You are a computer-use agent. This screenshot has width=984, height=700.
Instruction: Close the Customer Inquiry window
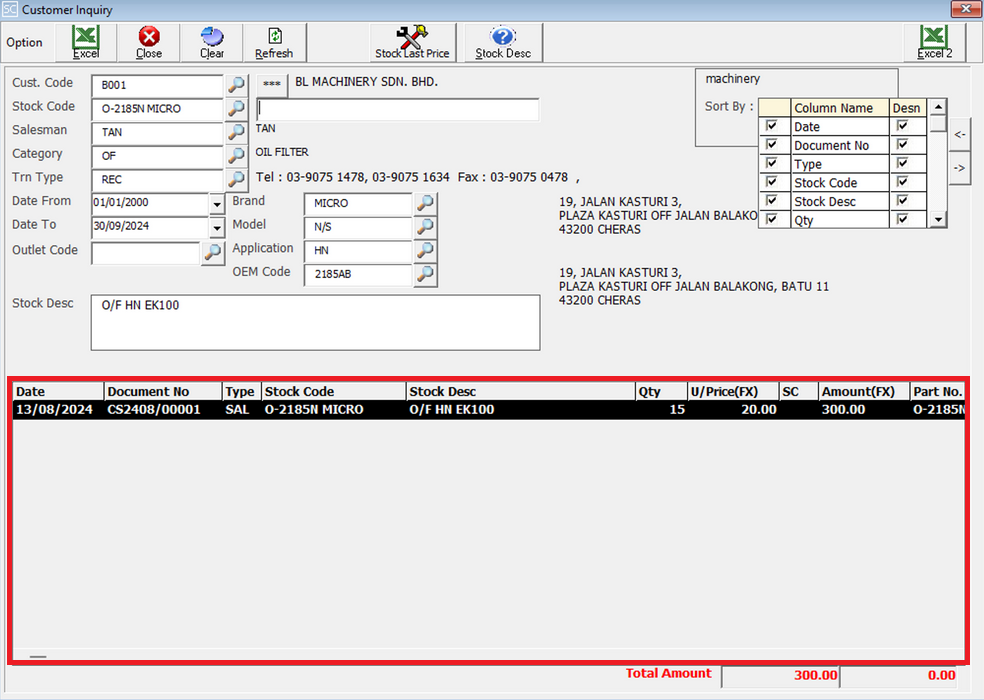point(965,9)
